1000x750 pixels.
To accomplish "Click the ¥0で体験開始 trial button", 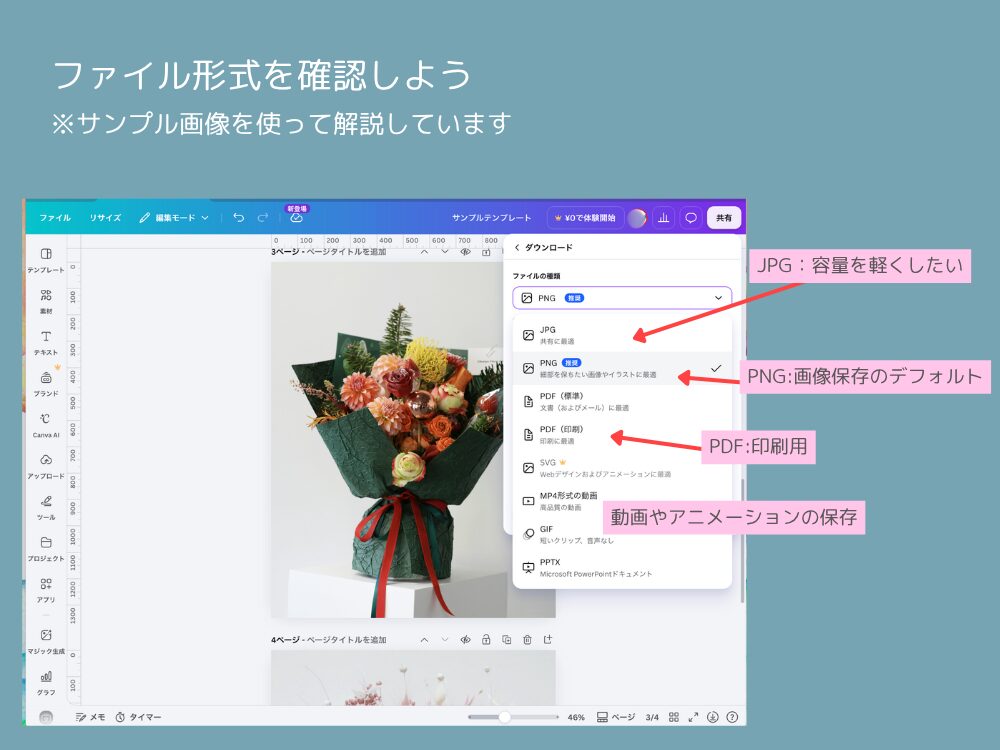I will pos(585,217).
